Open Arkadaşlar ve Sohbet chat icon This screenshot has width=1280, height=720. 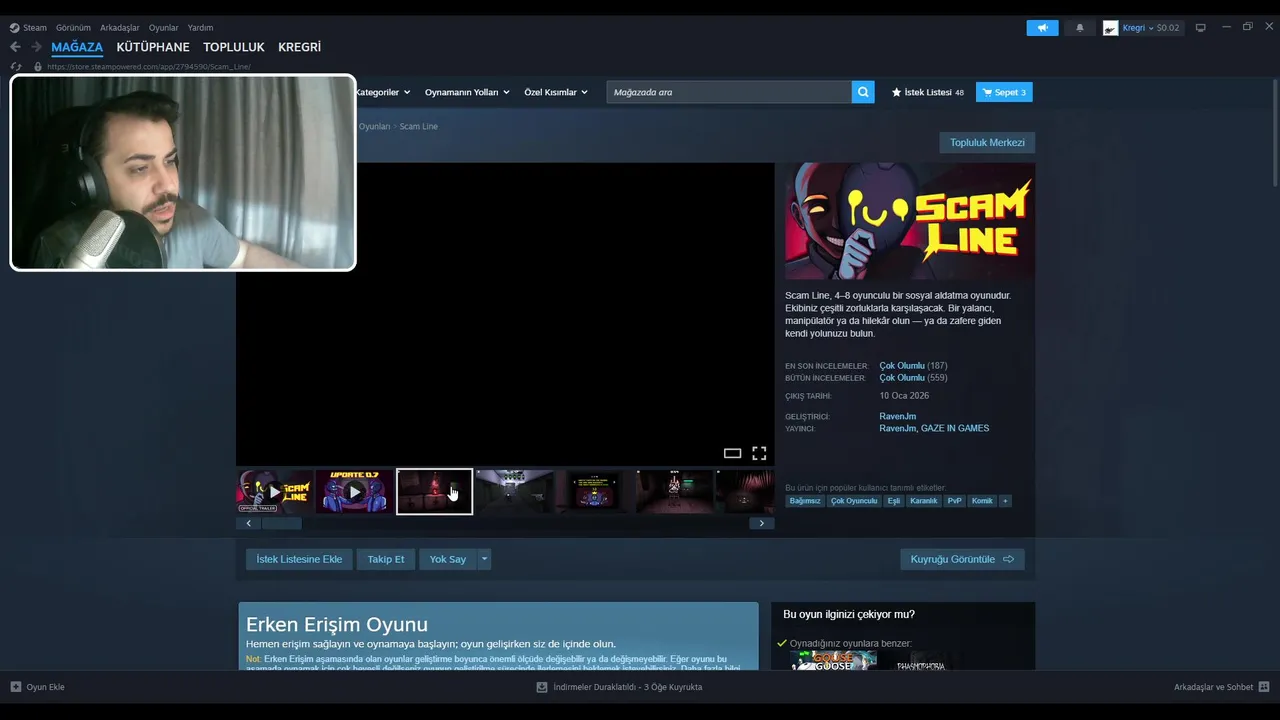coord(1264,687)
